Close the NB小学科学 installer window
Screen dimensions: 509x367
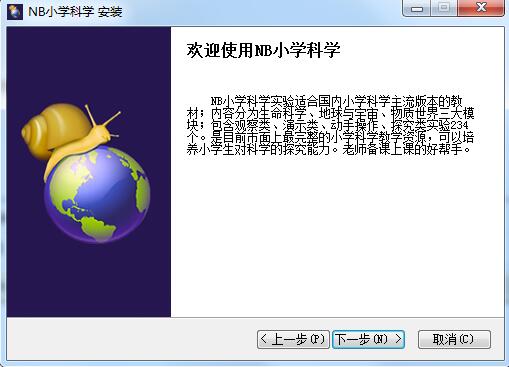tap(481, 8)
